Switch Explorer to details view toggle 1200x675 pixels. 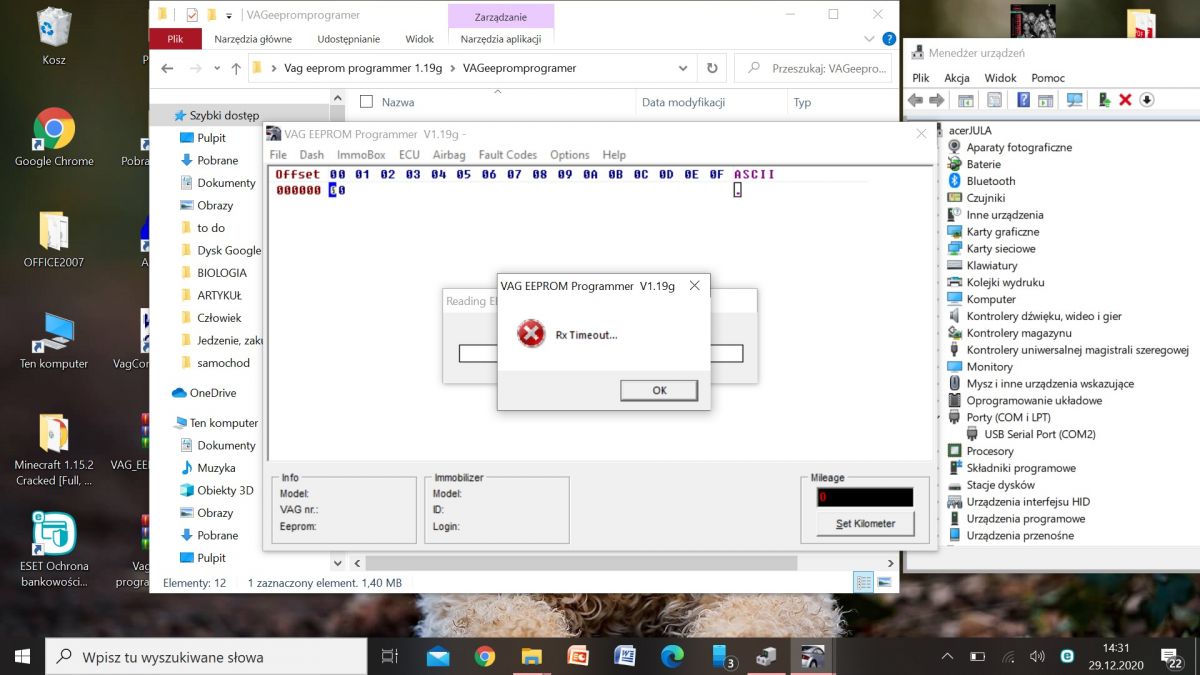(863, 582)
